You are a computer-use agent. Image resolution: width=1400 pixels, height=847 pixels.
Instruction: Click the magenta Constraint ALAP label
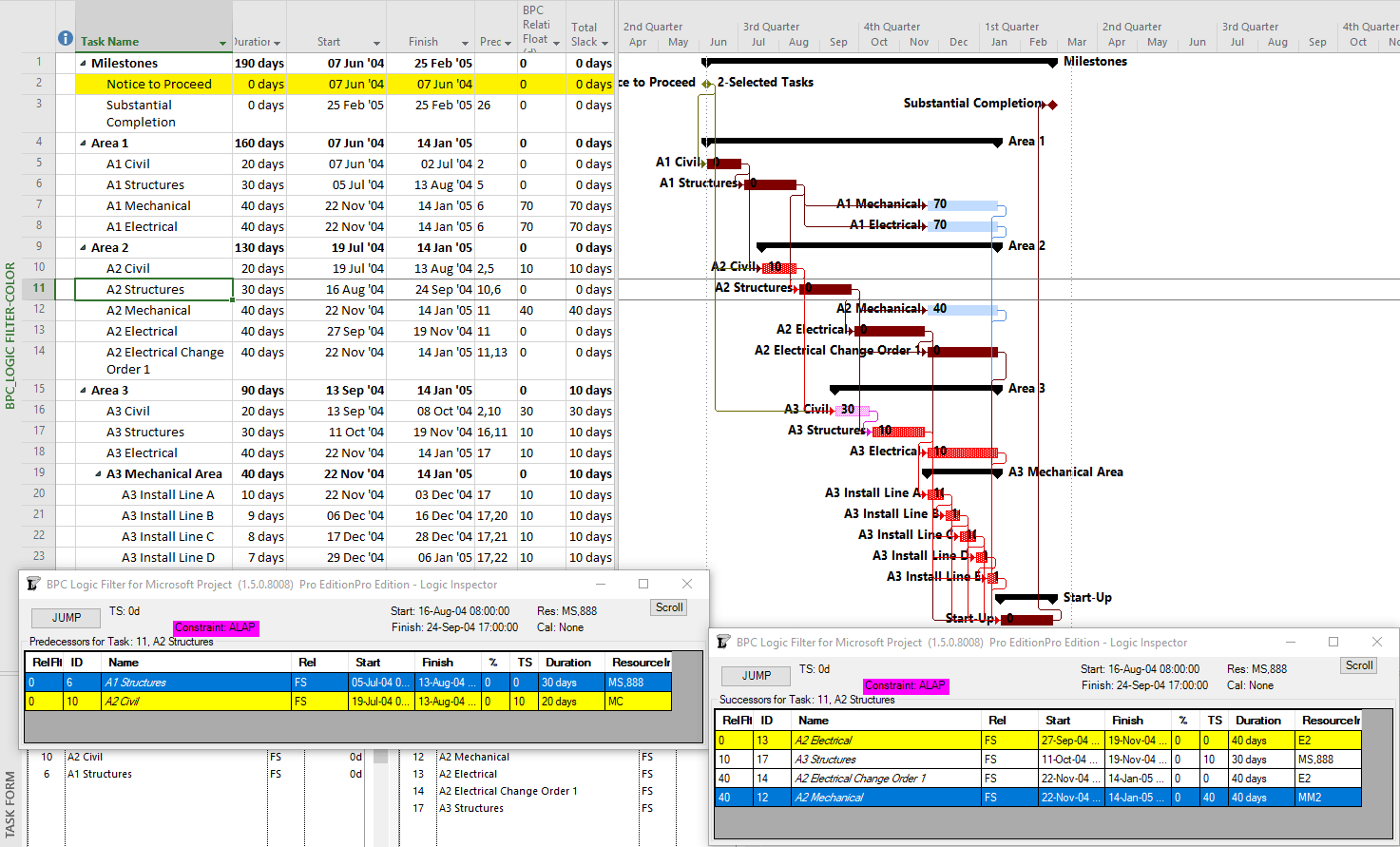[214, 626]
